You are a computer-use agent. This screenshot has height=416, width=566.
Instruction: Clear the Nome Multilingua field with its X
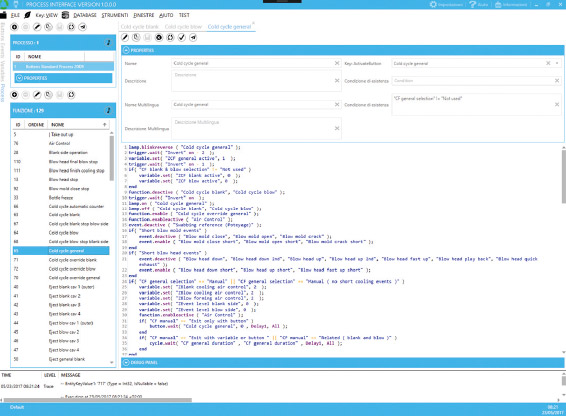pos(337,104)
